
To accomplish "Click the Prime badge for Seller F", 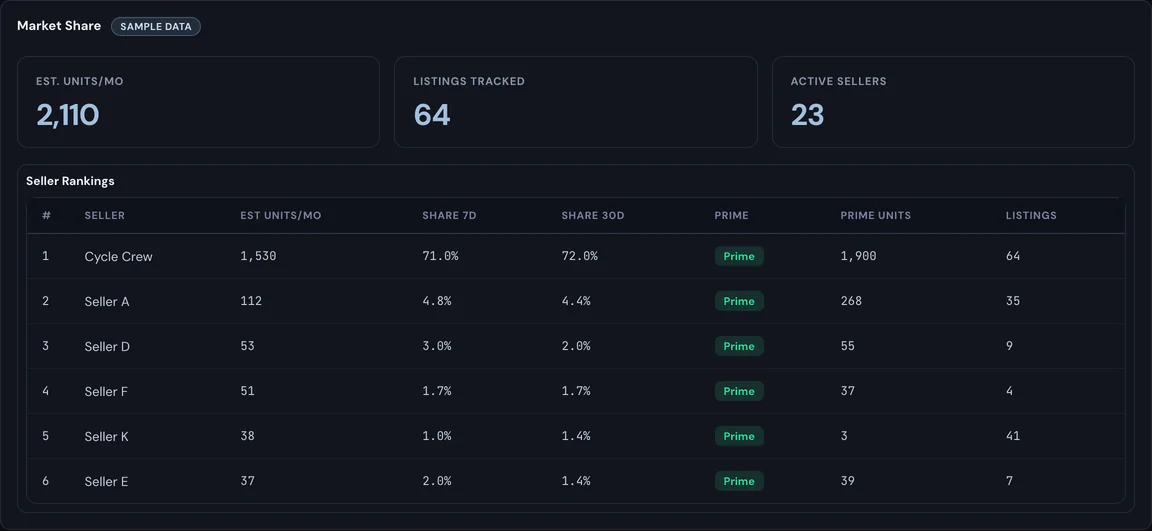I will pyautogui.click(x=739, y=391).
